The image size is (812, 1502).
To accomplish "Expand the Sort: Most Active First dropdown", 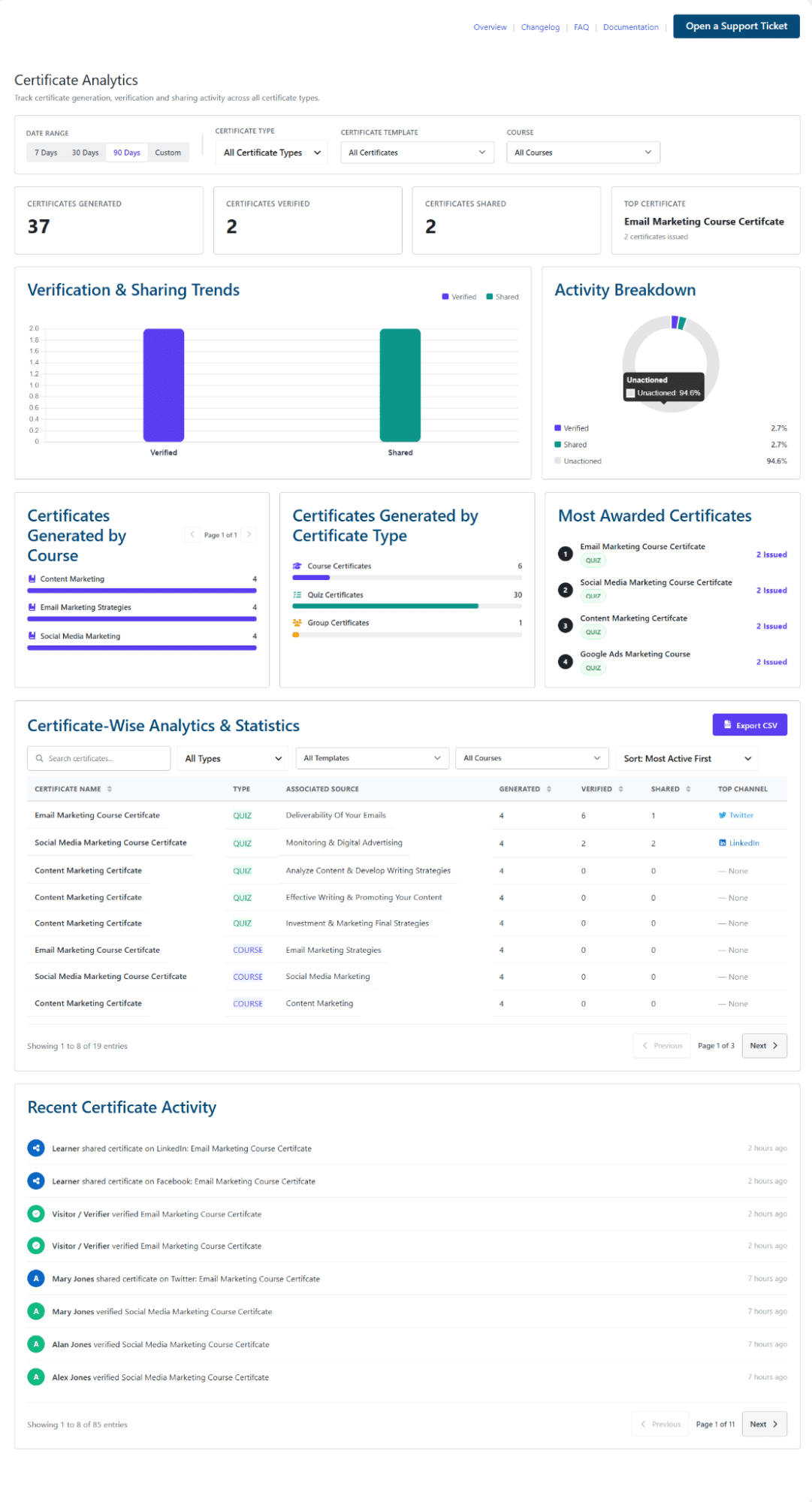I will (687, 759).
